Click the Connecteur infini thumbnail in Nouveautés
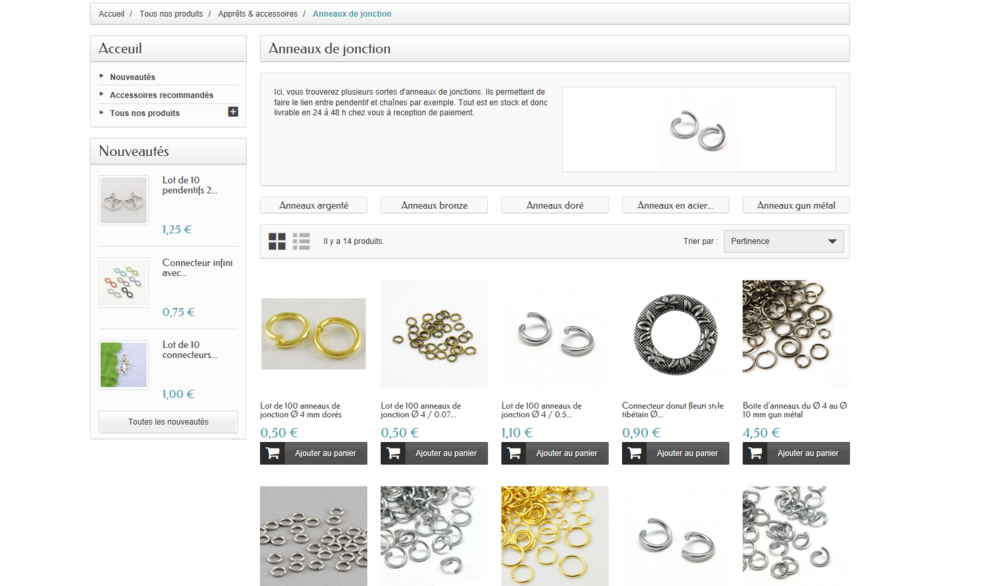The width and height of the screenshot is (1000, 586). [x=123, y=282]
